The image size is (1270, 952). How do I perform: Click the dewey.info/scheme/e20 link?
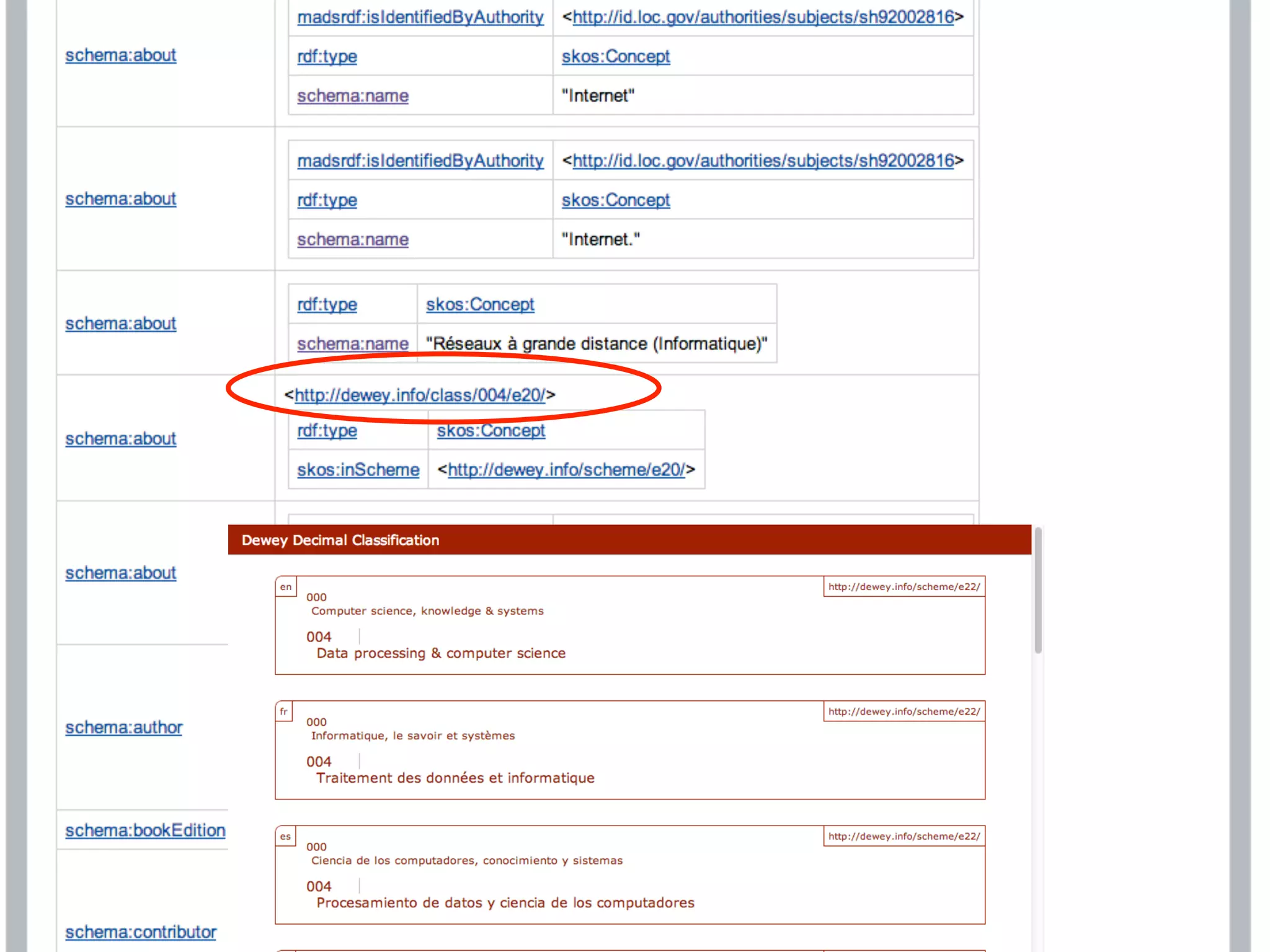click(x=566, y=470)
